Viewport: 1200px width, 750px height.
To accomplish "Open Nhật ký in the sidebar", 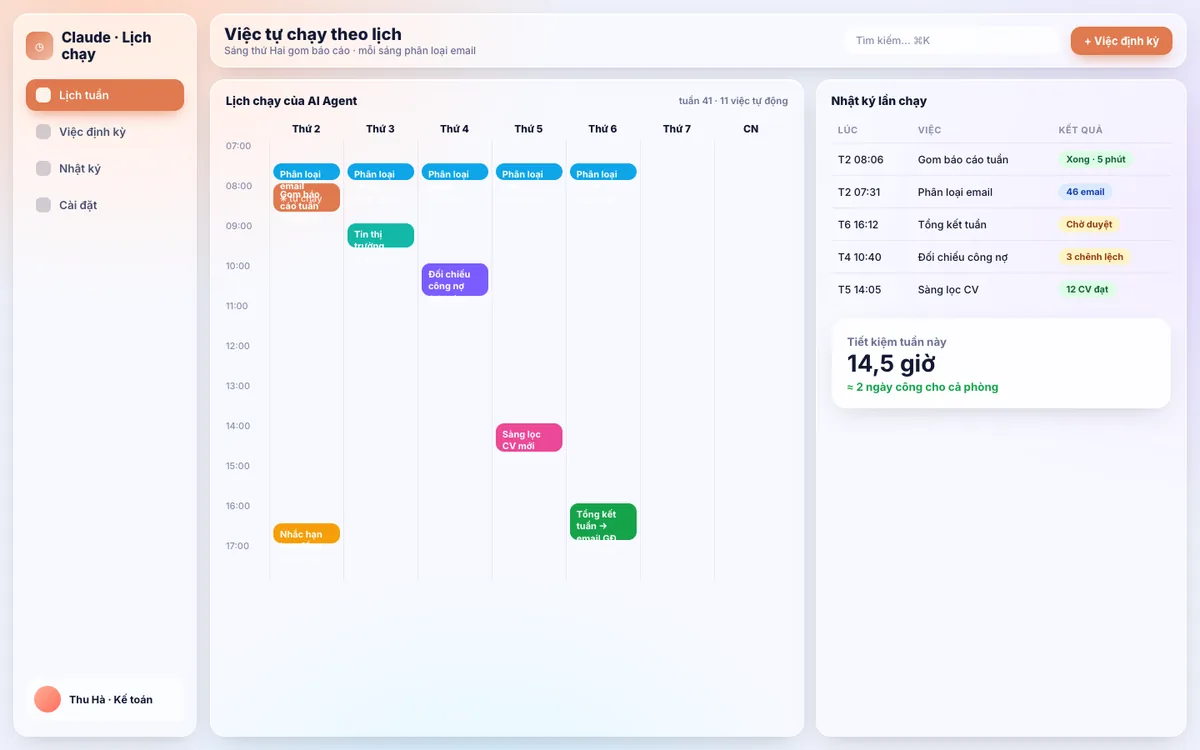I will [105, 168].
